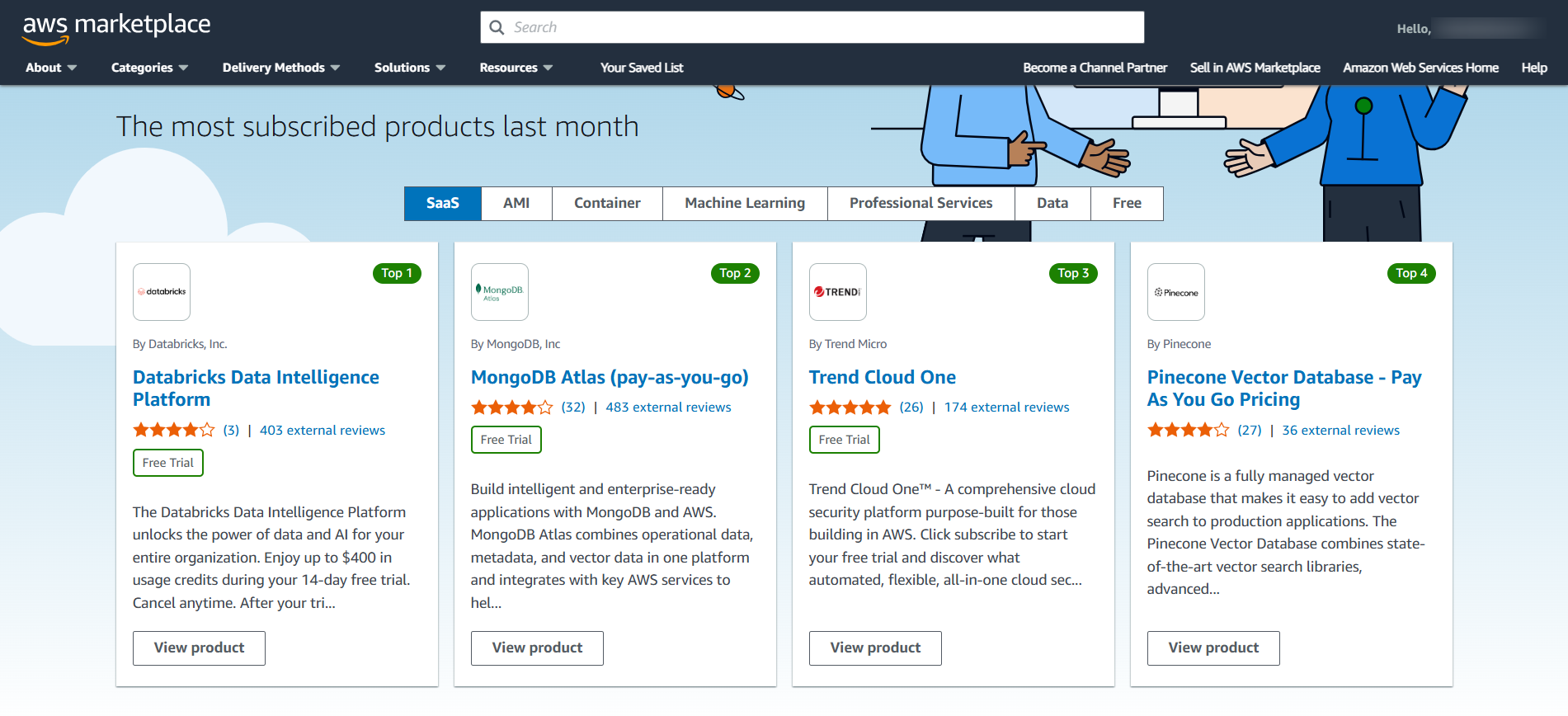Click the MongoDB Atlas product logo
The width and height of the screenshot is (1568, 716).
pos(500,292)
